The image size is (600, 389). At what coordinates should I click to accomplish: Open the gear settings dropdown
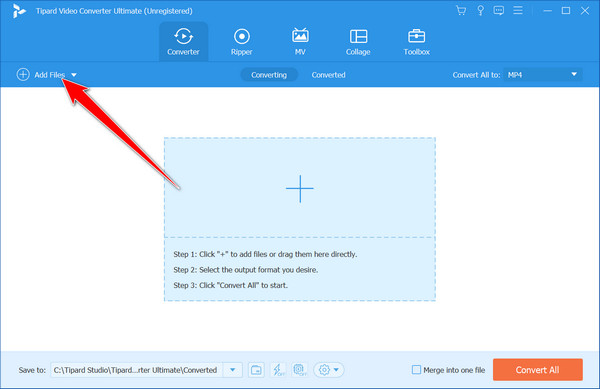[329, 370]
